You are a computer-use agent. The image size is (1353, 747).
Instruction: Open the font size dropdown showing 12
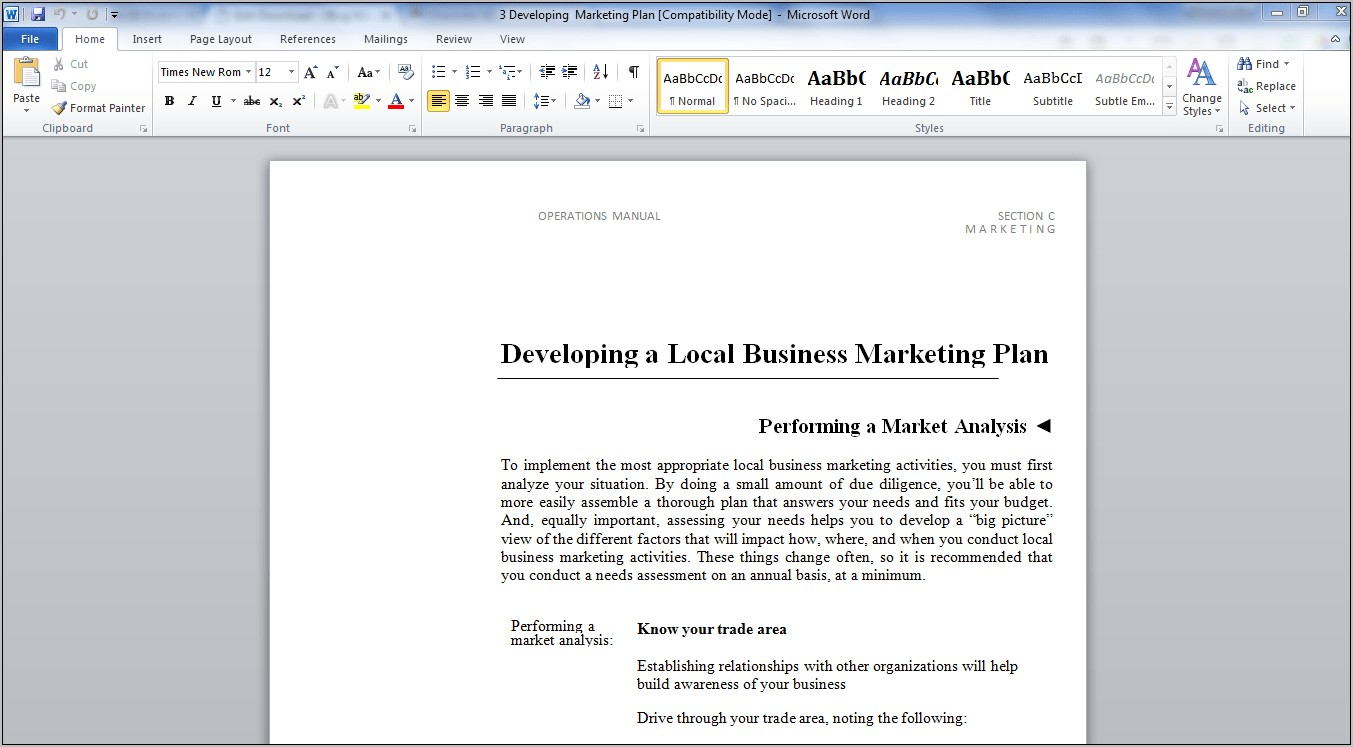click(x=291, y=72)
